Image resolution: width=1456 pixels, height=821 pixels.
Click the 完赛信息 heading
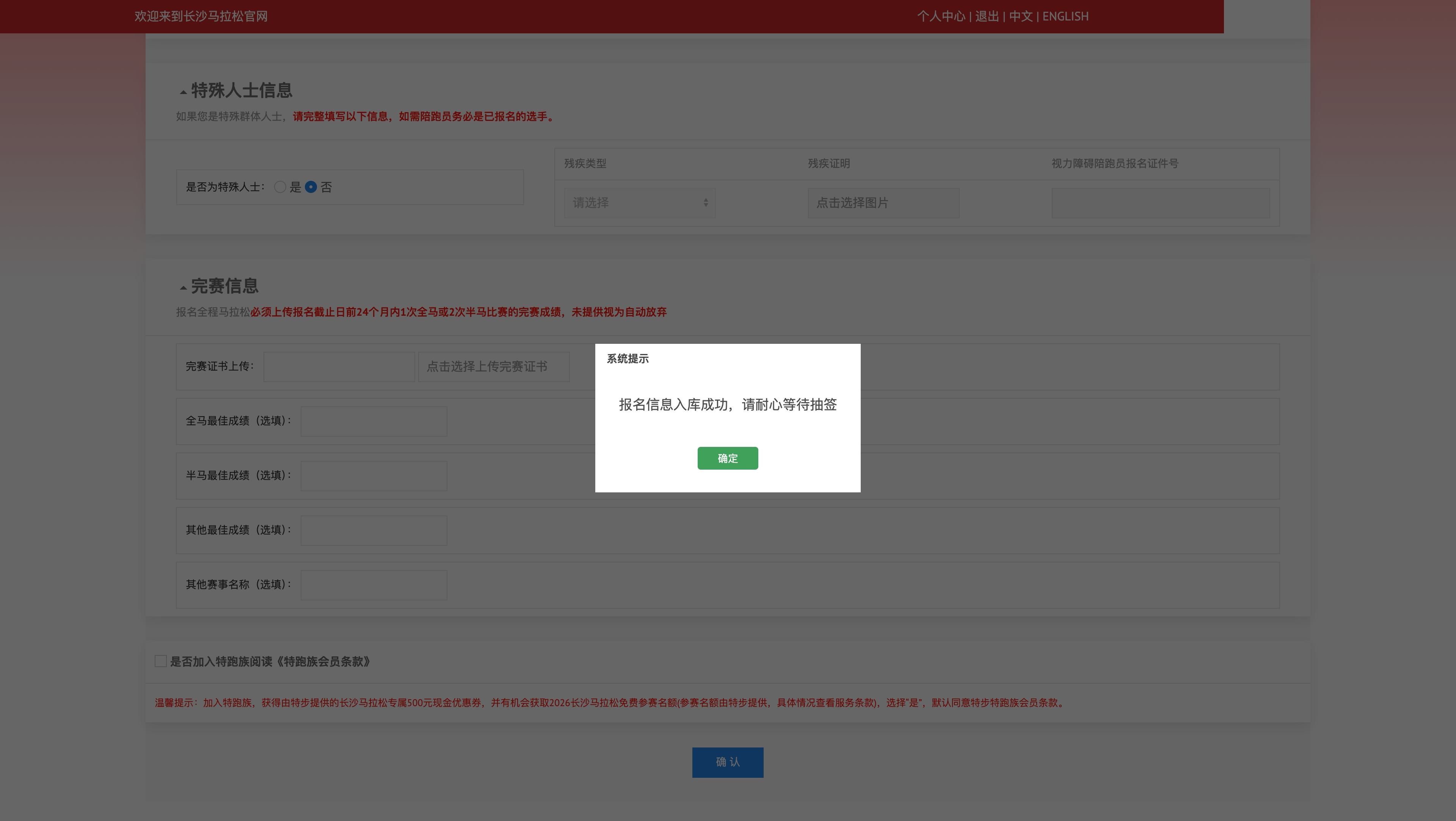[x=224, y=286]
